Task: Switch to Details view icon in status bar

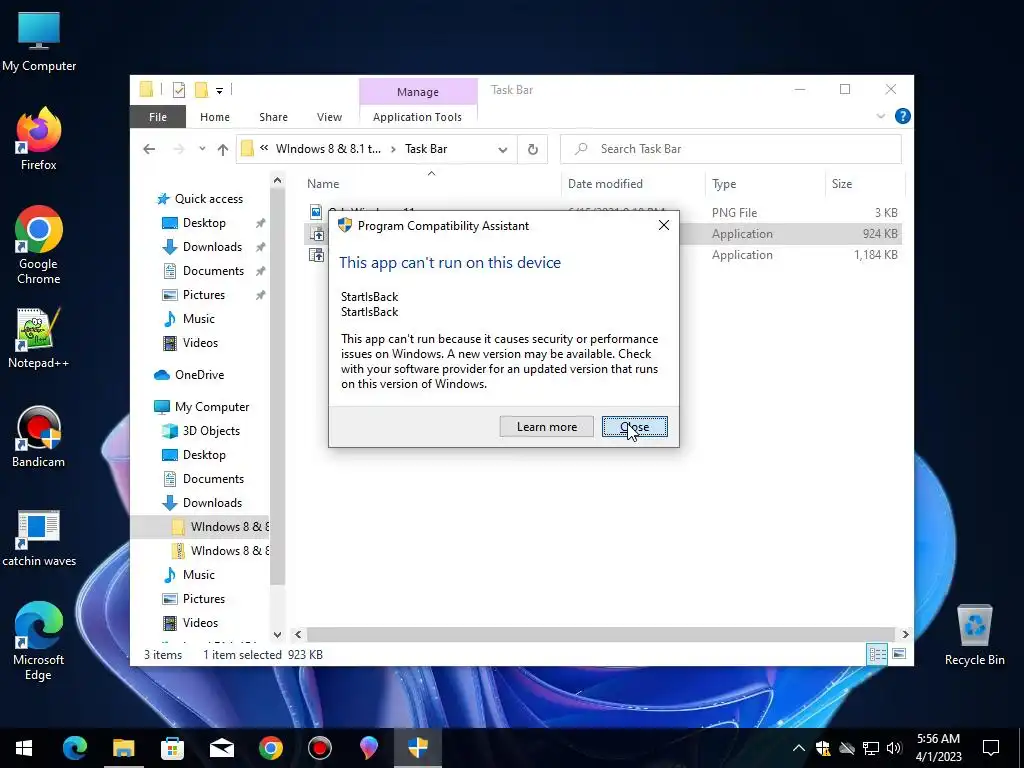Action: [877, 654]
